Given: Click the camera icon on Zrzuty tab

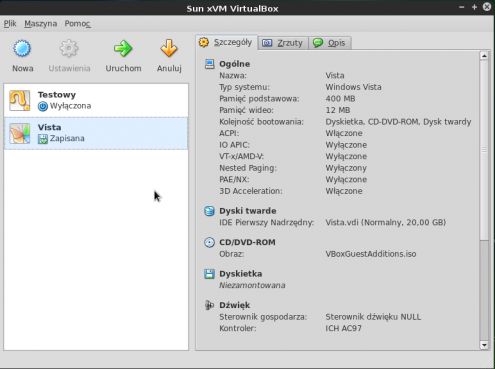Looking at the screenshot, I should [267, 43].
